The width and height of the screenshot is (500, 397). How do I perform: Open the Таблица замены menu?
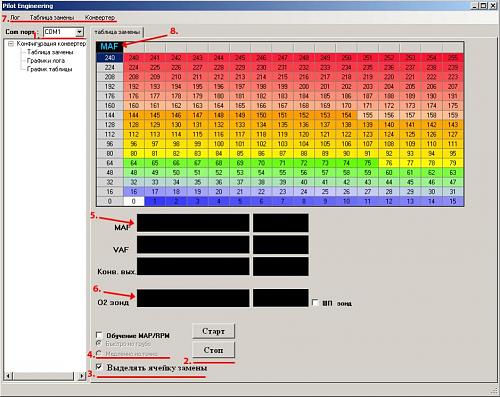(52, 17)
